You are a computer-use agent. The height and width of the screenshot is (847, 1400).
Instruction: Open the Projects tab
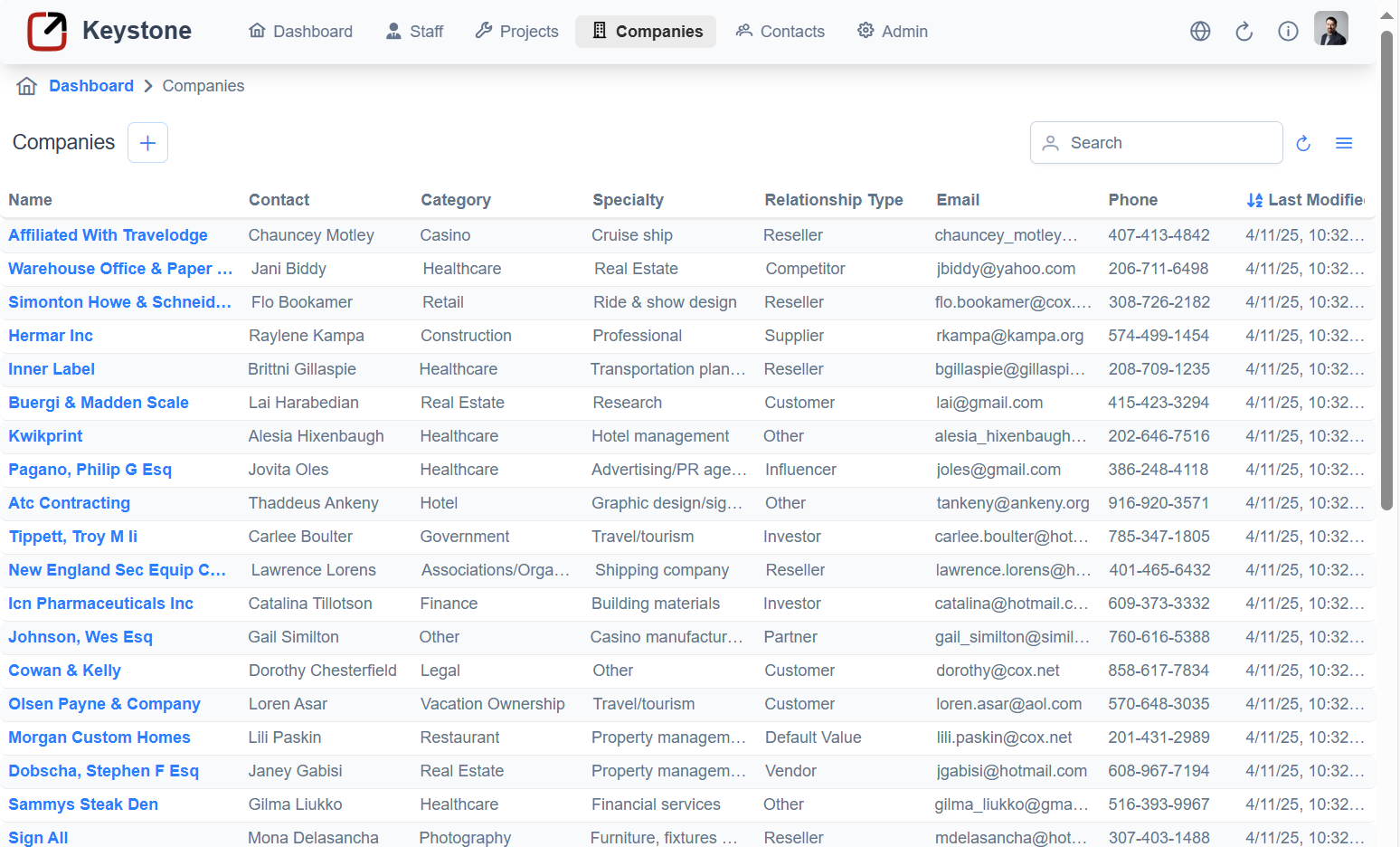(x=517, y=32)
